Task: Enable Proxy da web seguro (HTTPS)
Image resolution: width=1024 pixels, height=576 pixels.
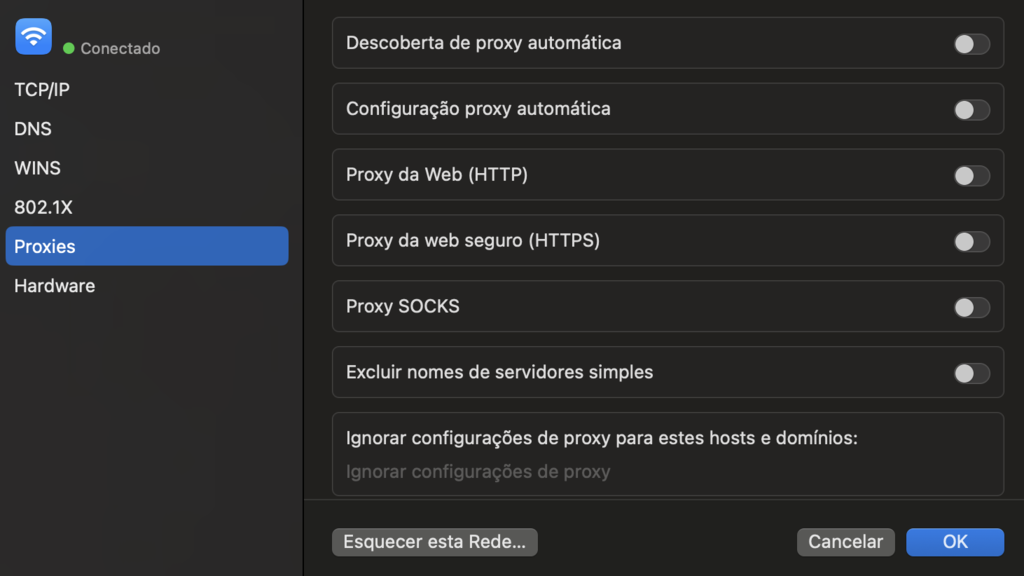Action: pyautogui.click(x=969, y=240)
